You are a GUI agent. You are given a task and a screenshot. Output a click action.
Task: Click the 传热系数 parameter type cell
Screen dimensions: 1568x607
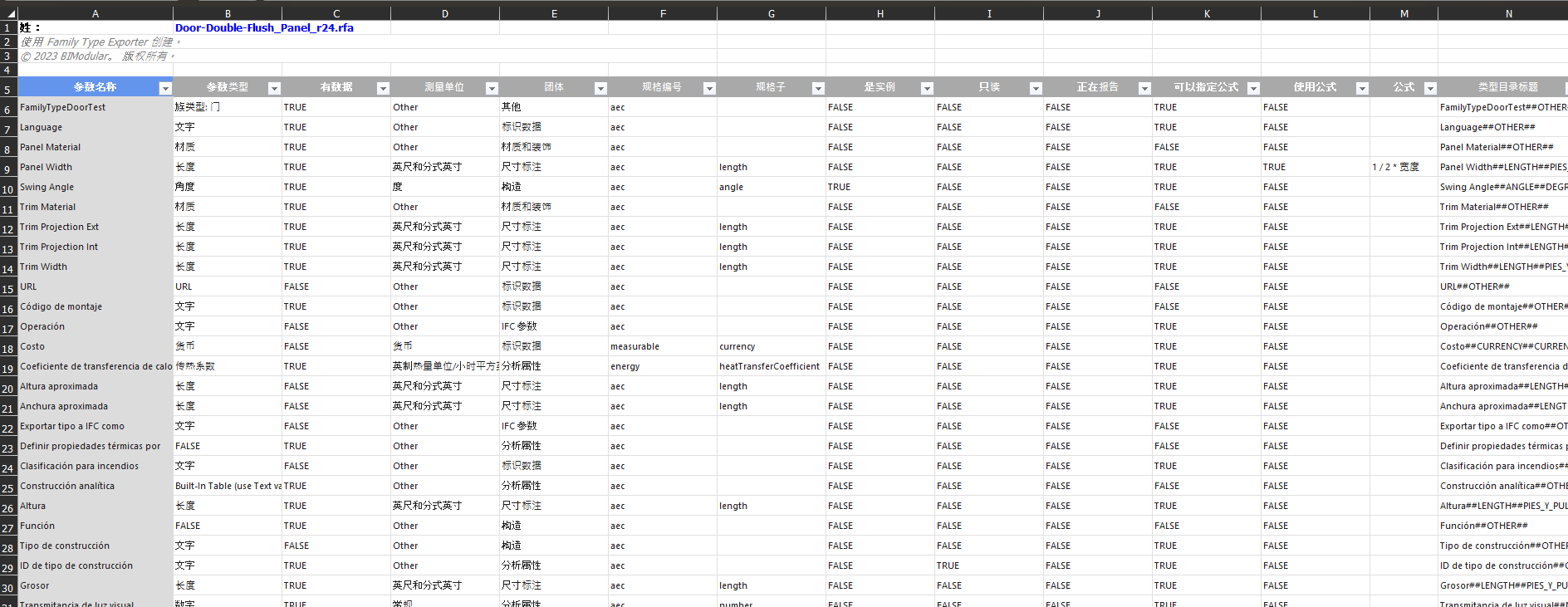click(x=228, y=366)
